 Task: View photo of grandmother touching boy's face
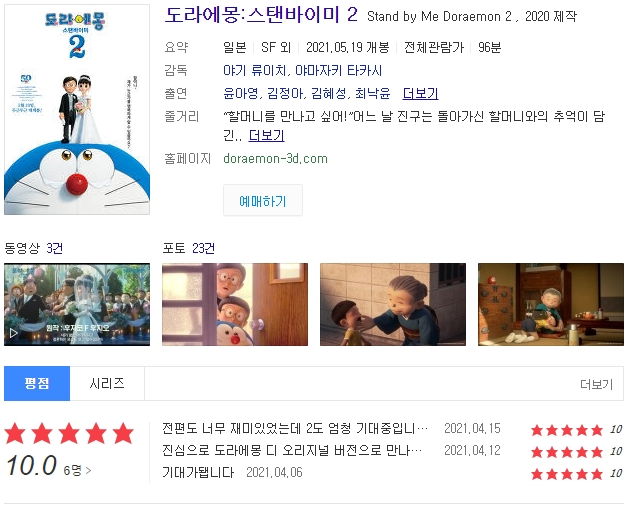click(x=393, y=304)
